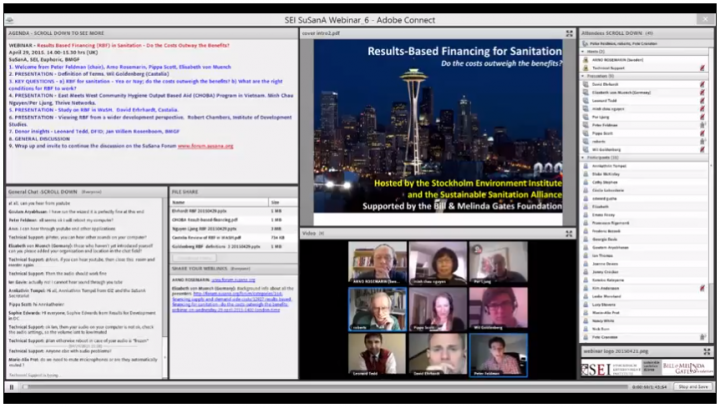Collapse the Participants group in Attendees
Image resolution: width=720 pixels, height=408 pixels.
pos(581,155)
